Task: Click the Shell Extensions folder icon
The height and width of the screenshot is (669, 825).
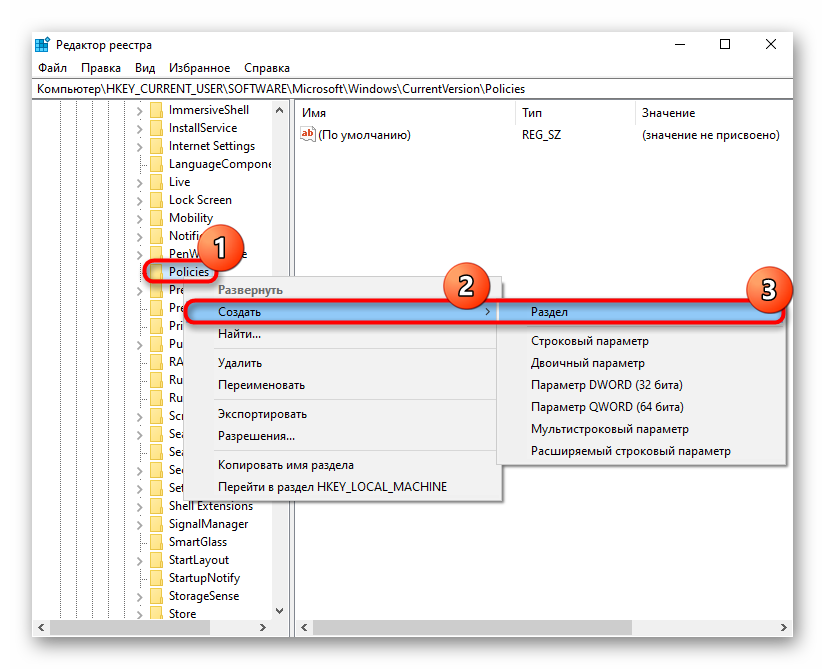Action: 156,506
